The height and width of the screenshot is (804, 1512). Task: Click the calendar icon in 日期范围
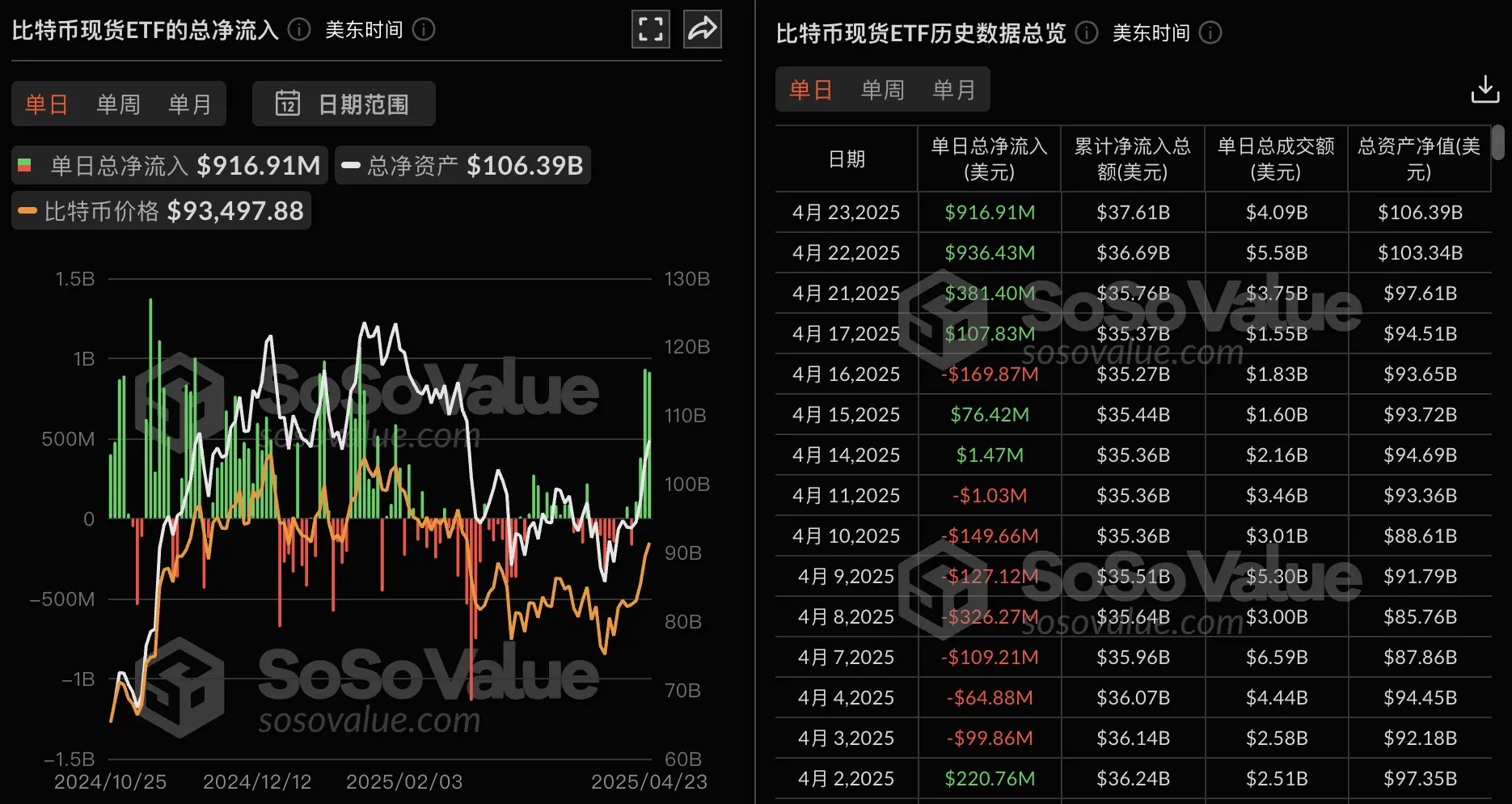click(288, 104)
